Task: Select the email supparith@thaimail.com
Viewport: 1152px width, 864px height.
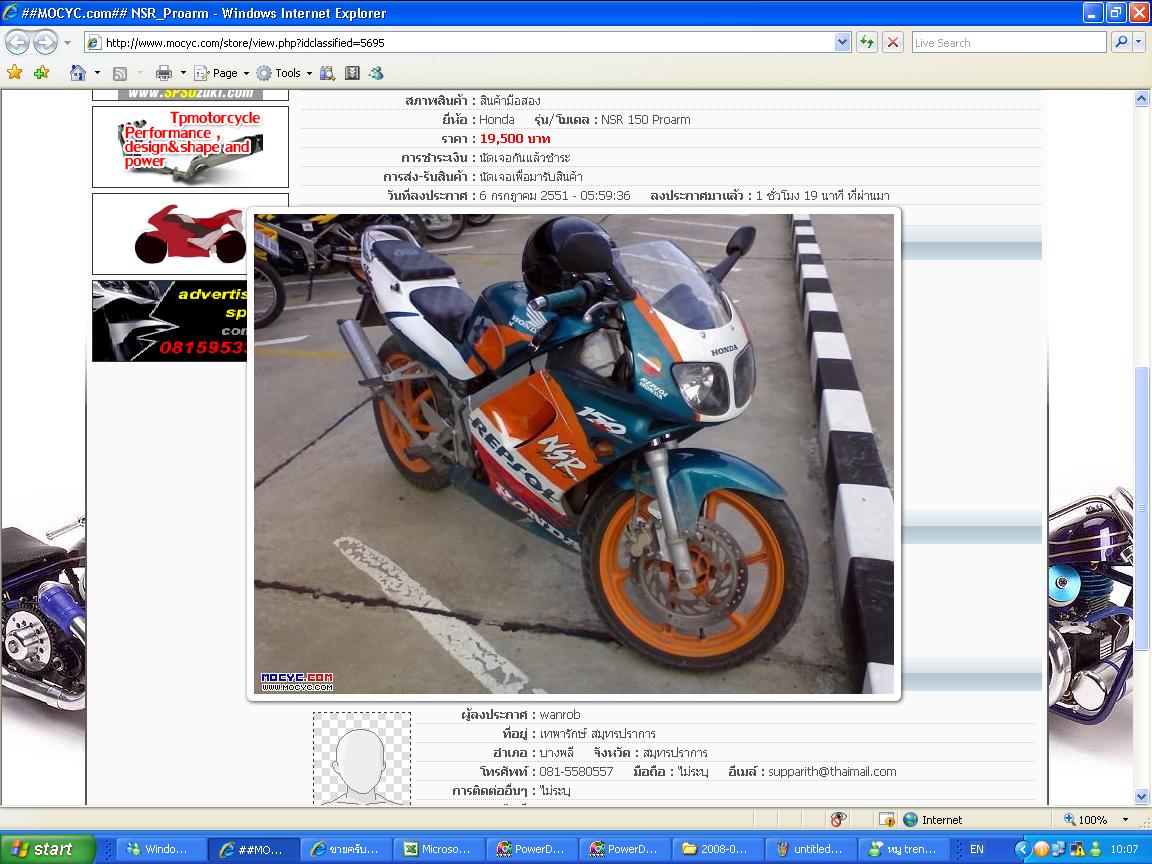Action: 832,771
